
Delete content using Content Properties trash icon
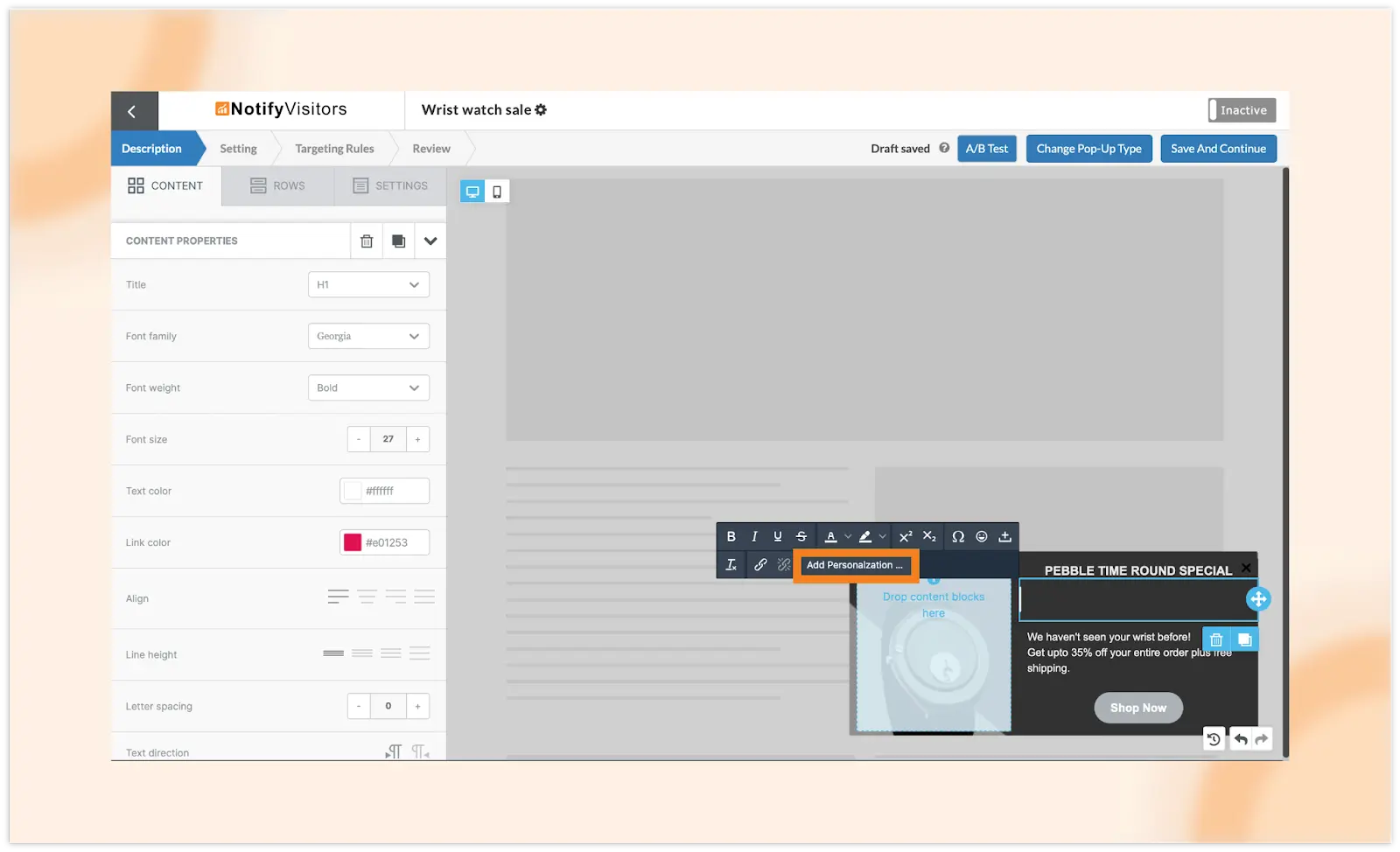367,241
